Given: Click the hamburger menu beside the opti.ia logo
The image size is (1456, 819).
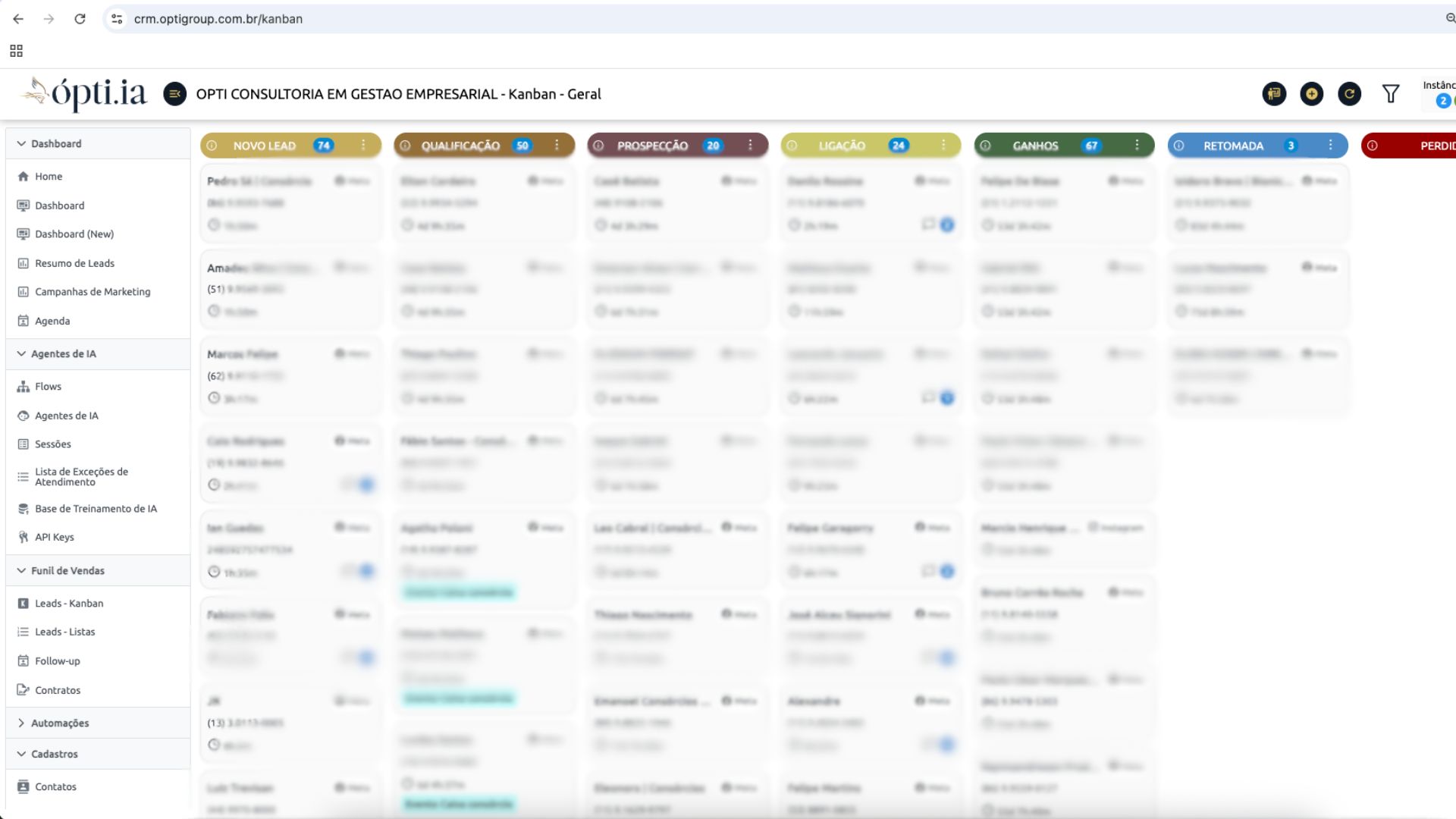Looking at the screenshot, I should 175,94.
